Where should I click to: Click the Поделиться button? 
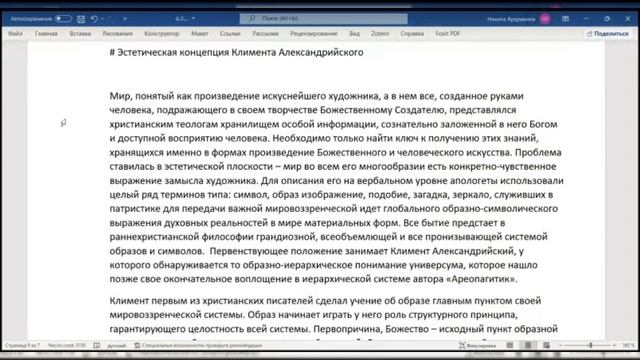[x=608, y=33]
